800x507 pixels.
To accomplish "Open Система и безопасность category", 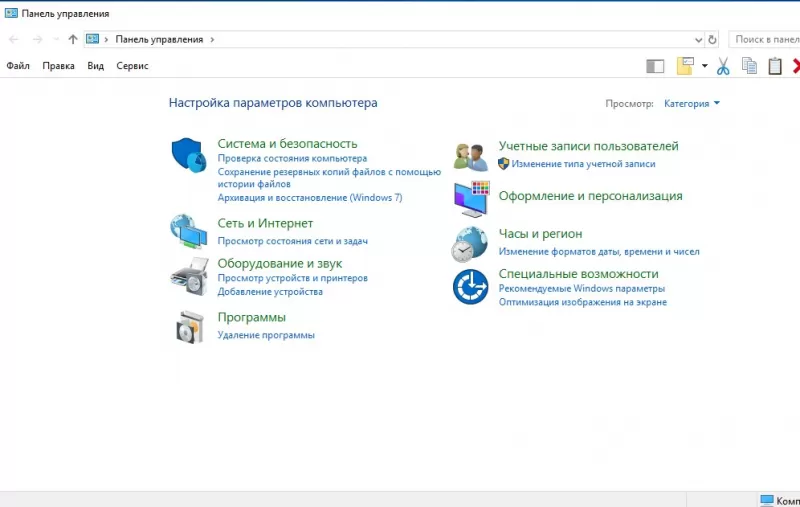I will pyautogui.click(x=287, y=144).
